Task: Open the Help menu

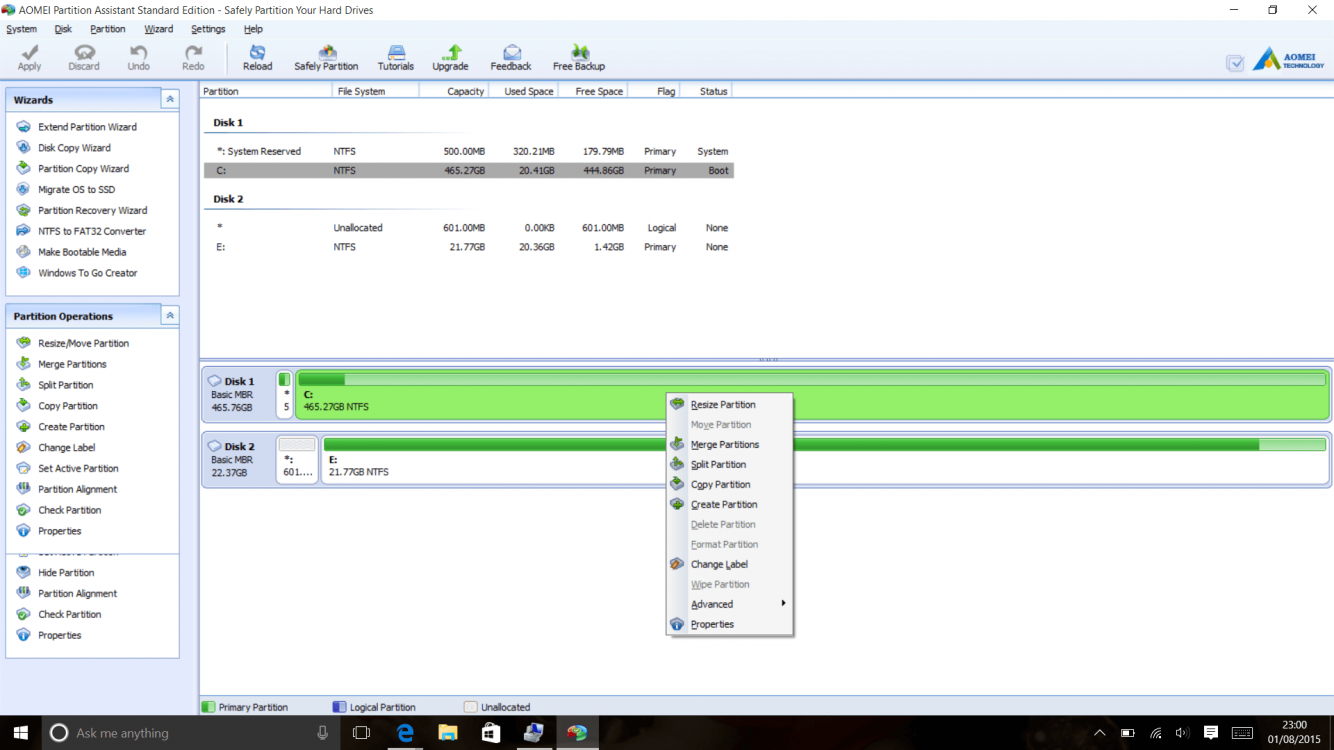Action: 253,29
